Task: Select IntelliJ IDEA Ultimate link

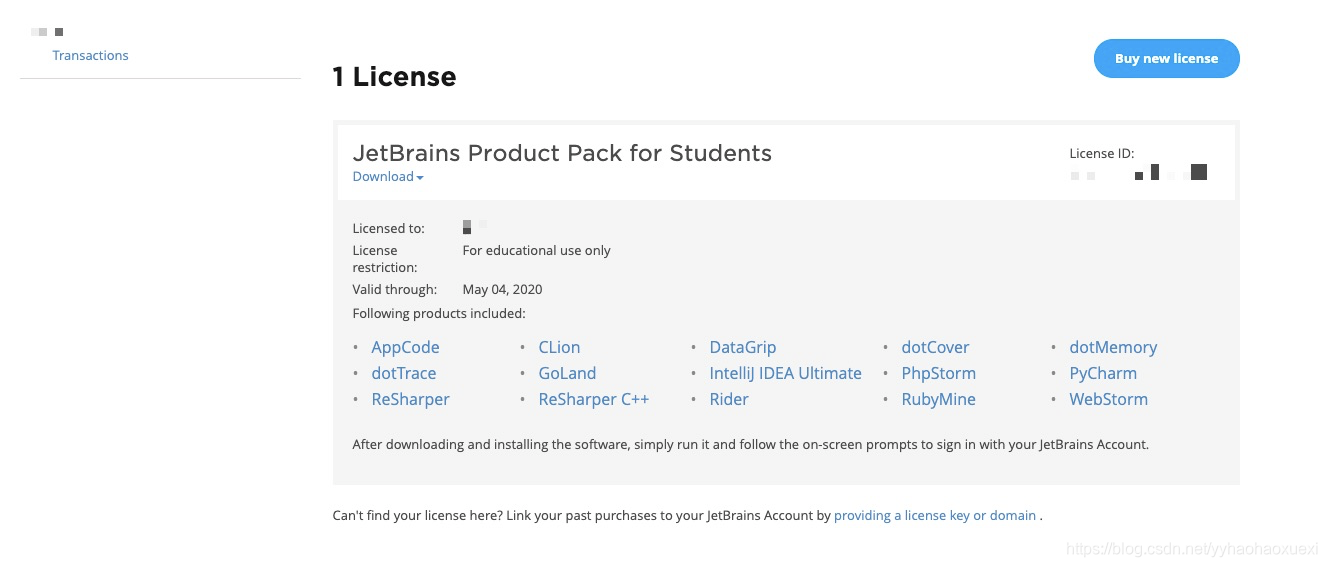Action: 785,373
